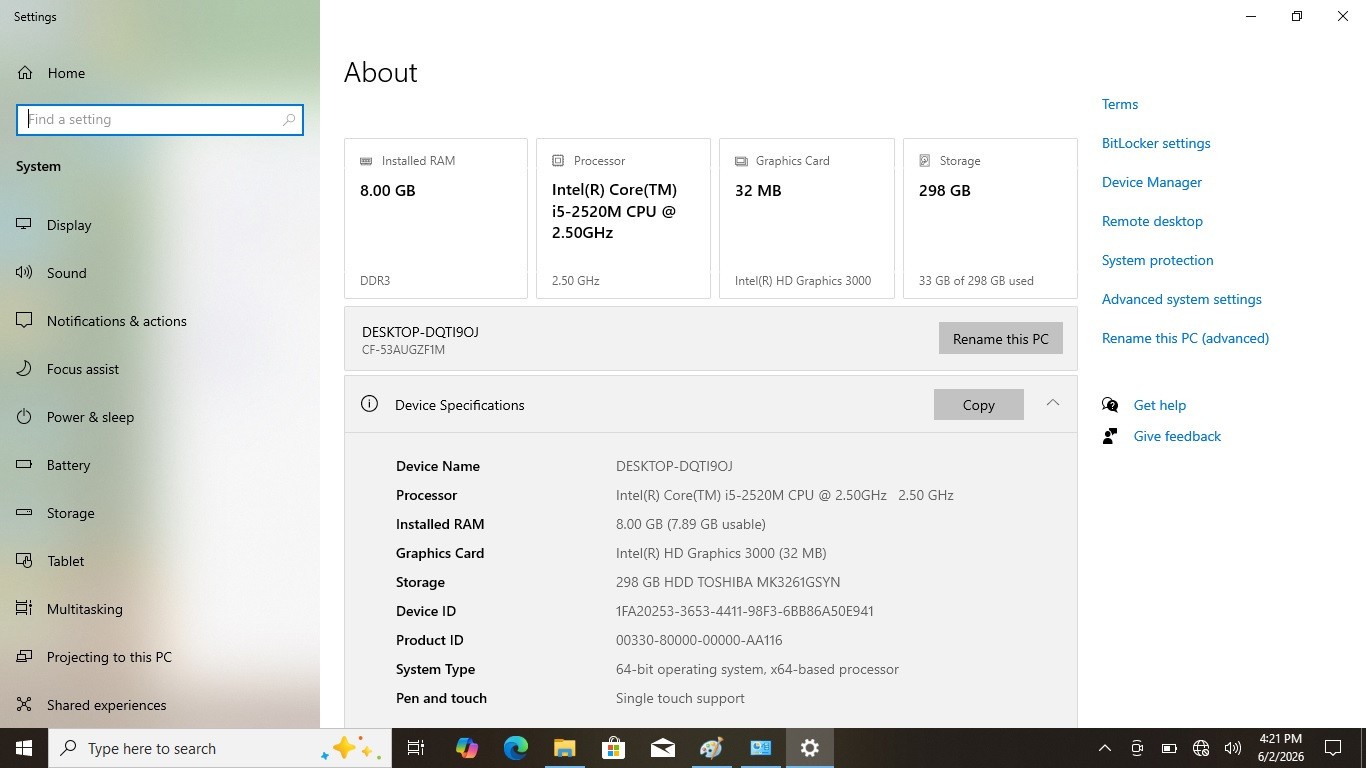Click Rename this PC (advanced) link
The image size is (1366, 768).
1185,338
